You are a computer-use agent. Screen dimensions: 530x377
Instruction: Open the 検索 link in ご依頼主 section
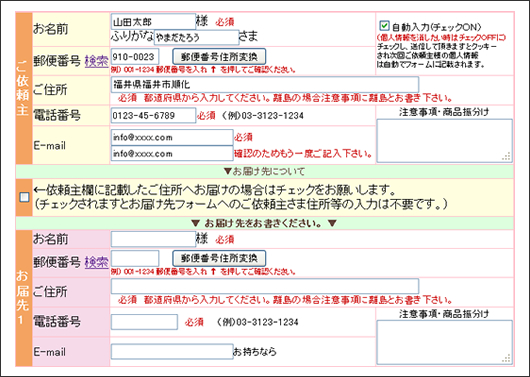96,61
